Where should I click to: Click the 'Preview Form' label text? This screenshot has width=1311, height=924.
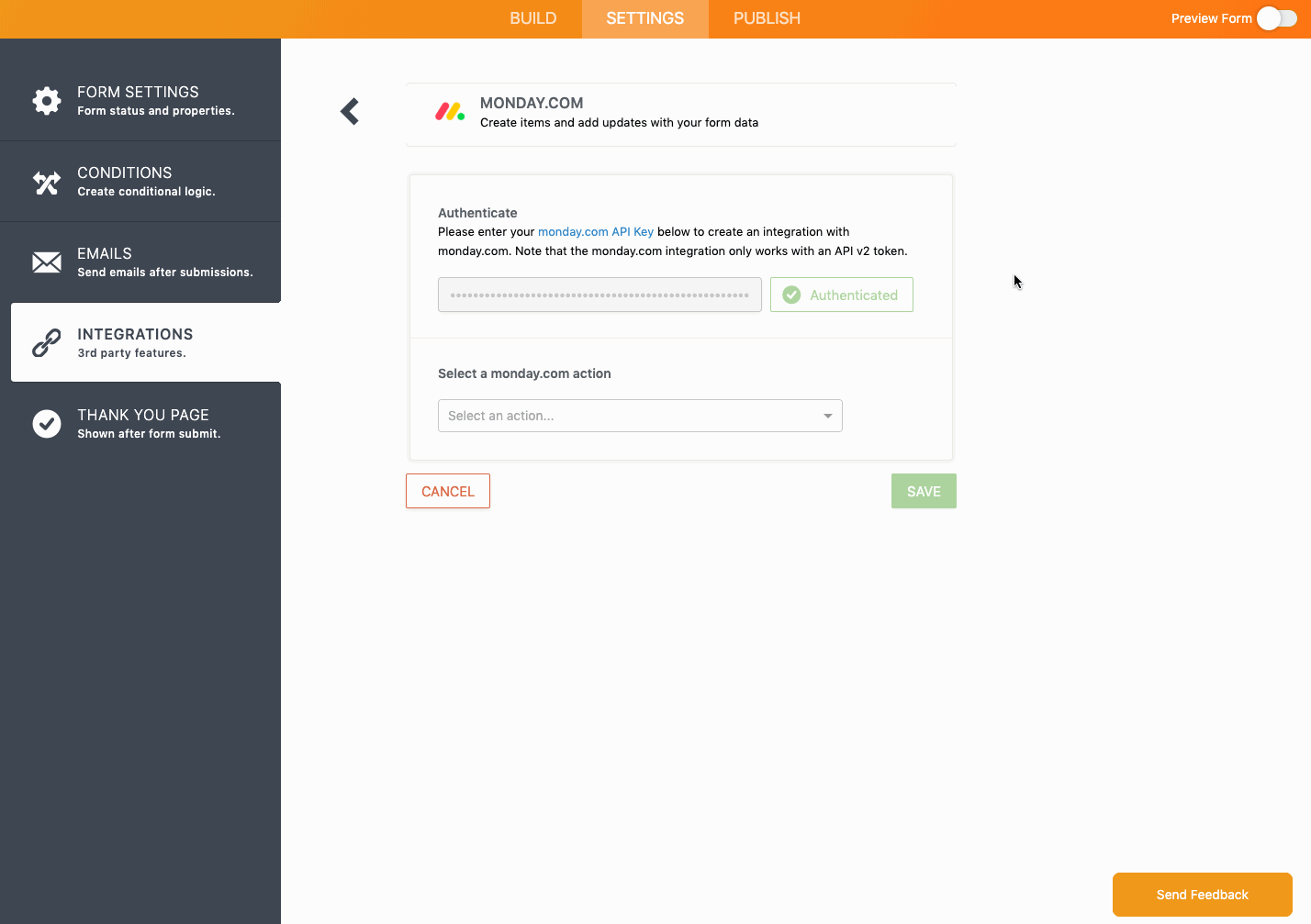1211,18
